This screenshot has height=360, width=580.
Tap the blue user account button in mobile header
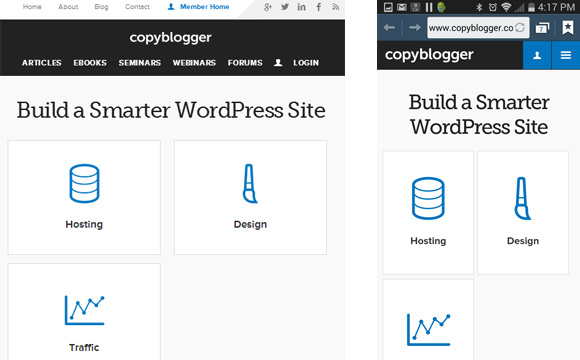(537, 55)
